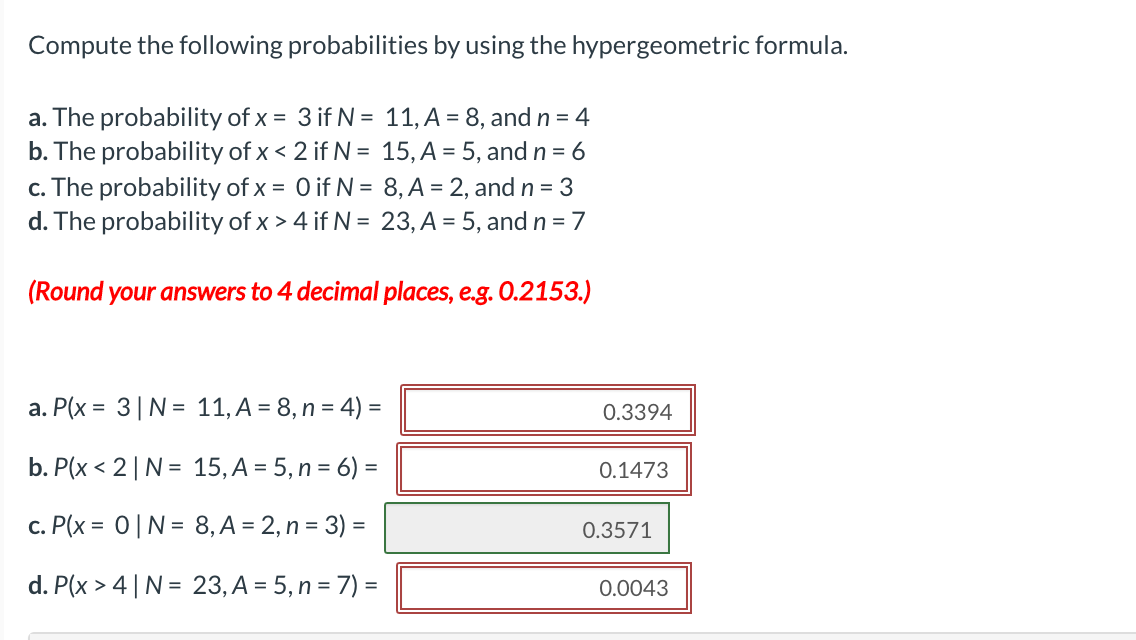The height and width of the screenshot is (640, 1136).
Task: Select the answer field containing 0.0043
Action: 544,588
